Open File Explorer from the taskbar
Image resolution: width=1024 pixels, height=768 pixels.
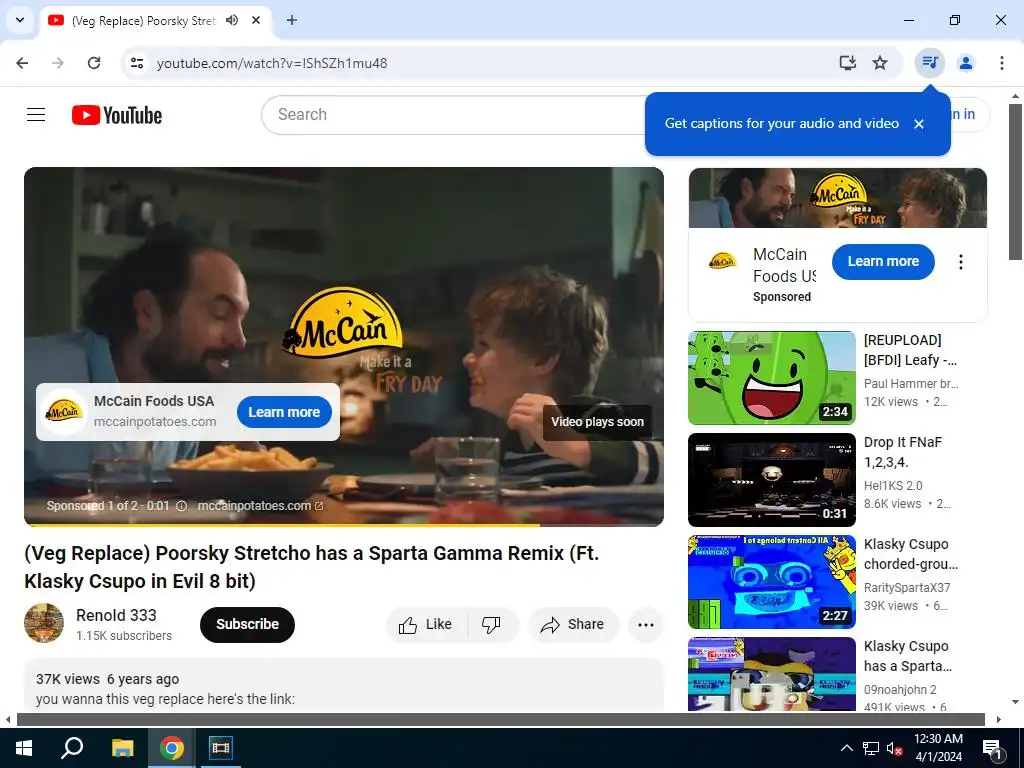(122, 748)
